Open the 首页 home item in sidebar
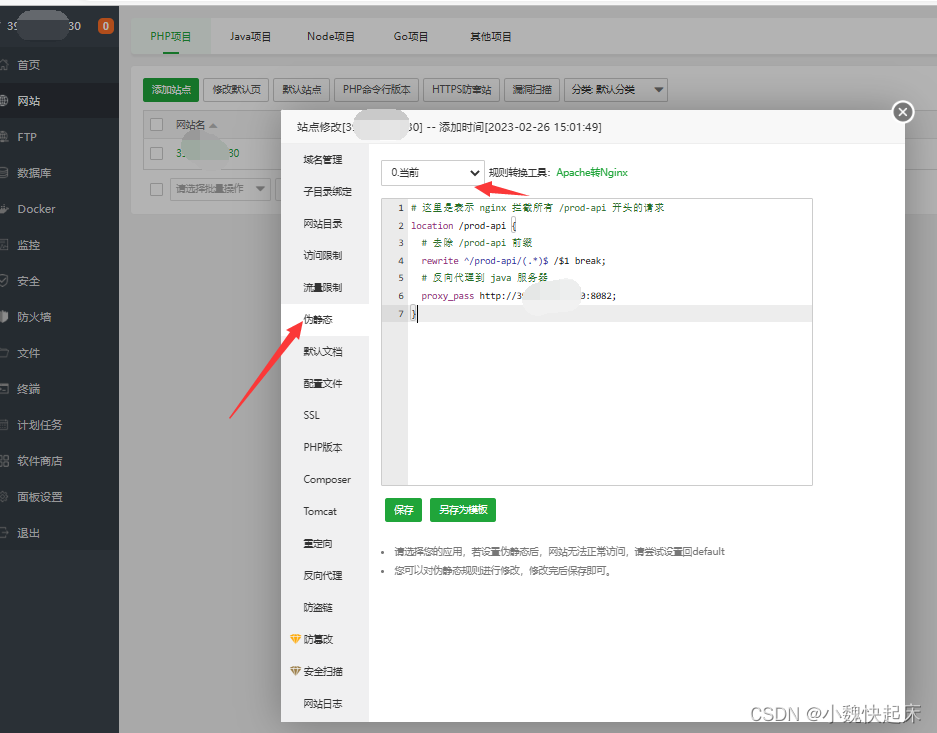 click(x=29, y=65)
